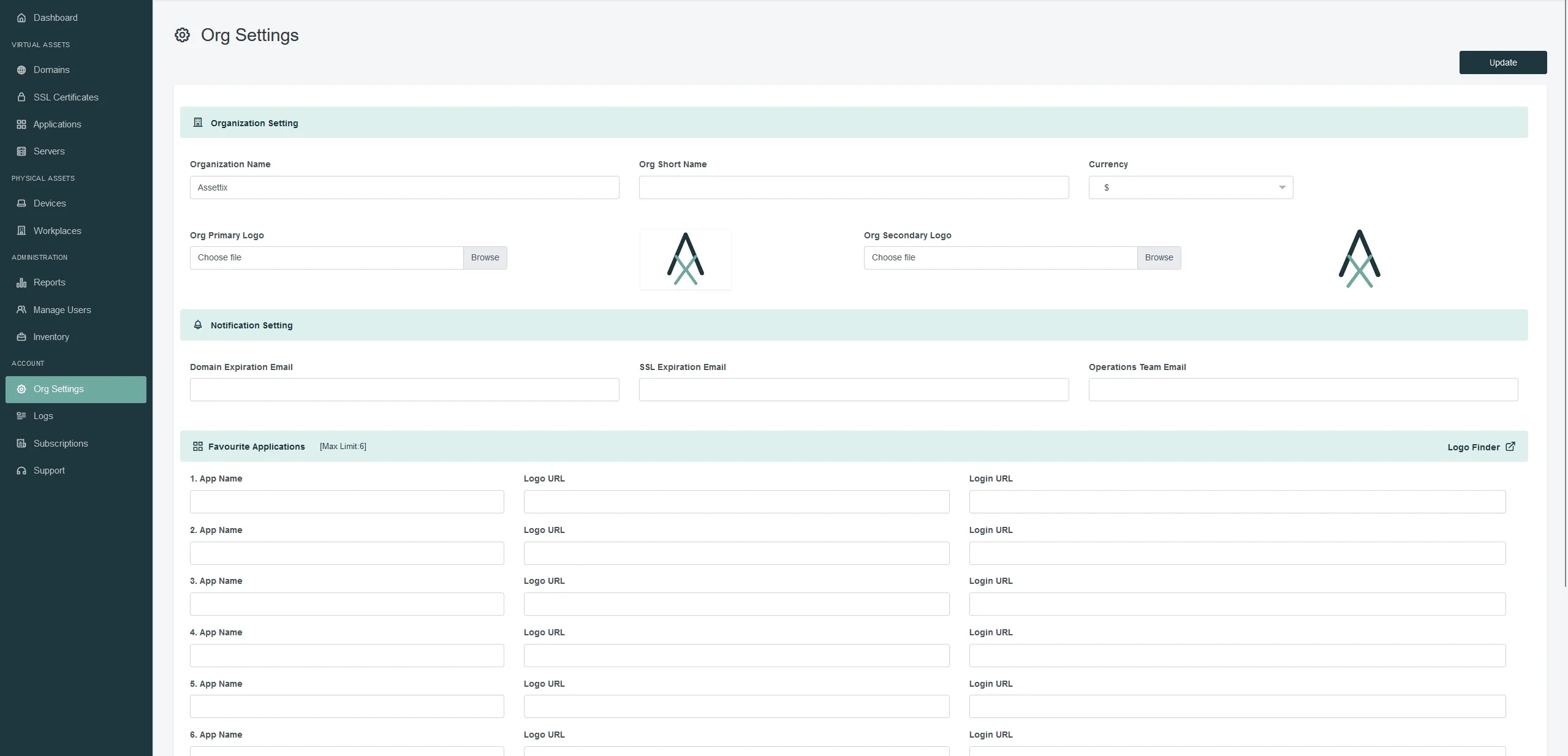Viewport: 1568px width, 756px height.
Task: Click Login URL field for app 5
Action: click(1237, 706)
